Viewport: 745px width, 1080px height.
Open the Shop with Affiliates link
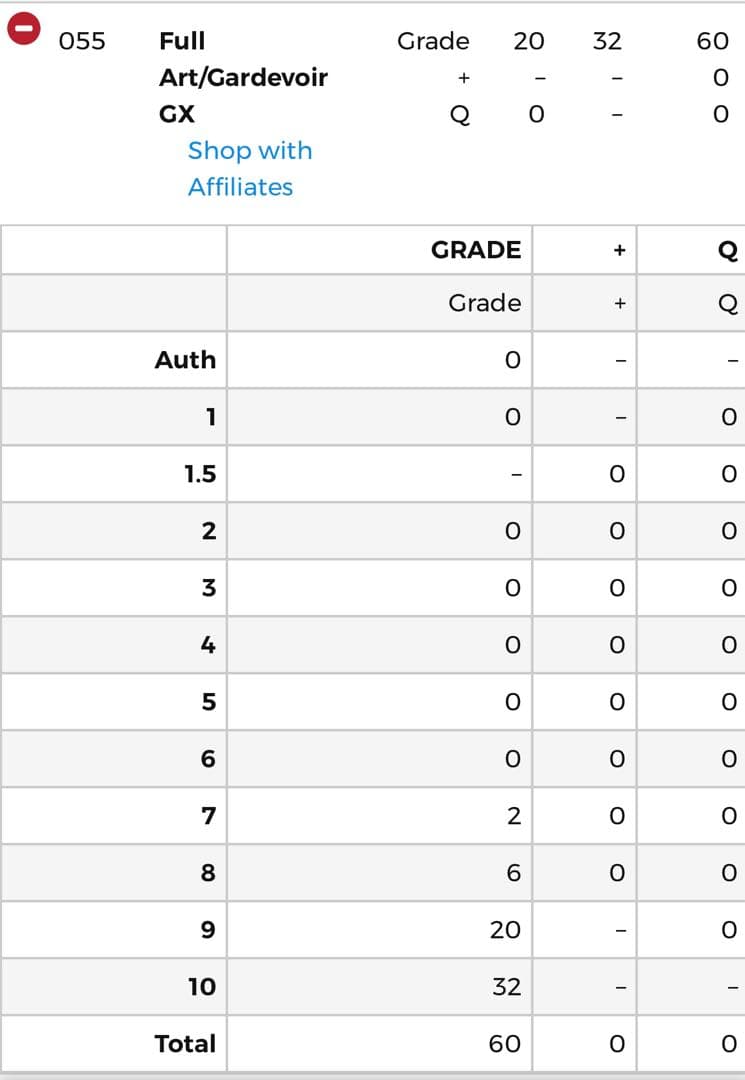(x=250, y=168)
